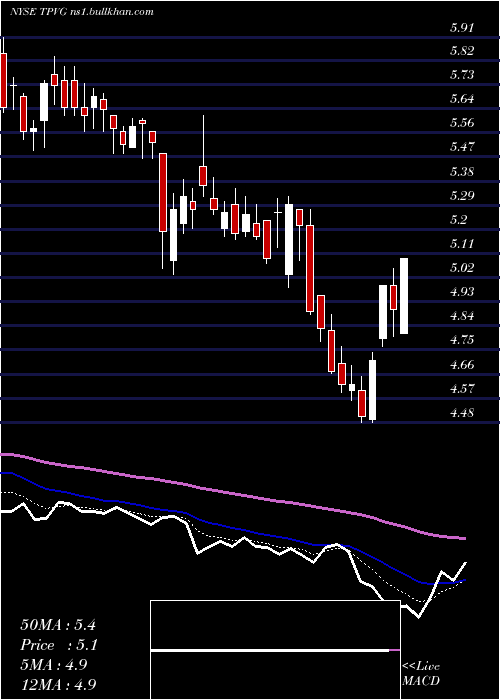Screen dimensions: 500x700
Task: Click the 'NYSE TPVG ns1.bullkhan.com' title text
Action: pyautogui.click(x=82, y=12)
